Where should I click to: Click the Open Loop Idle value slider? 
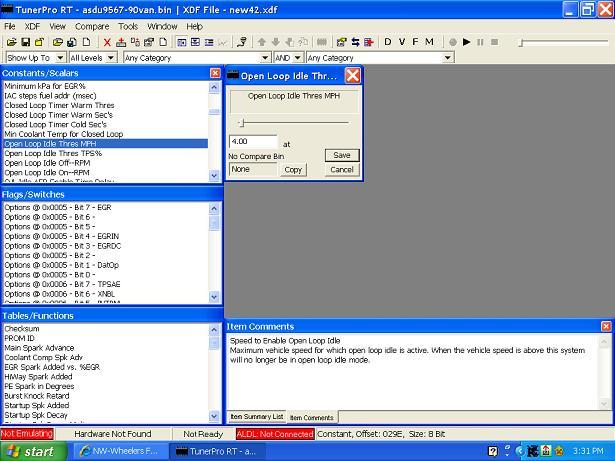point(241,122)
